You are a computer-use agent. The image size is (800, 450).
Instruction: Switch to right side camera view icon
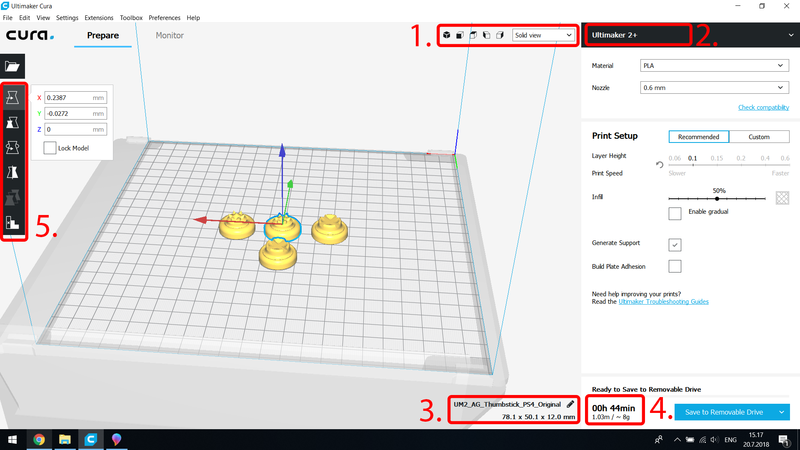click(x=499, y=35)
